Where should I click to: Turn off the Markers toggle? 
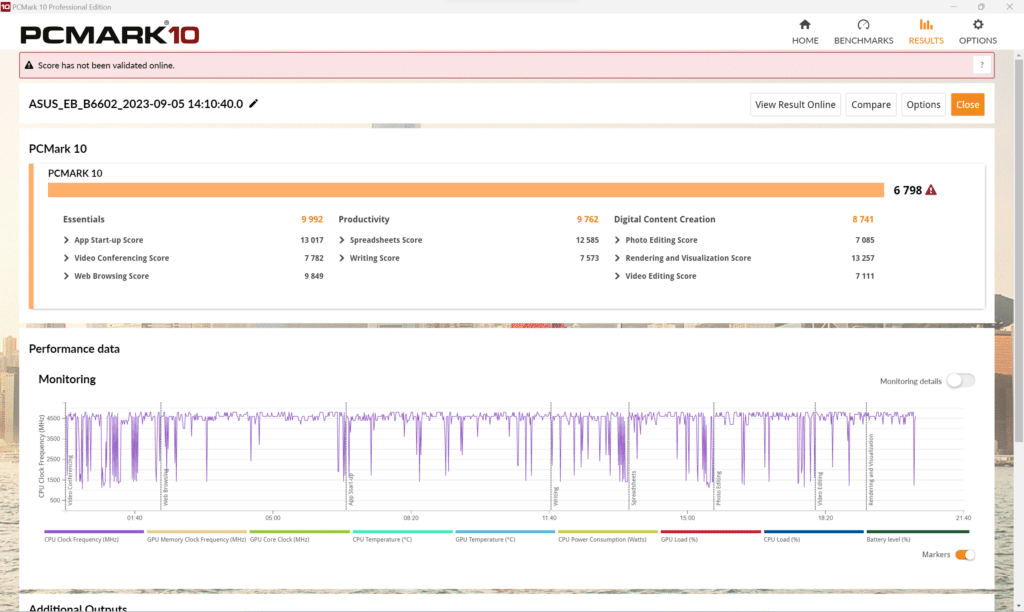pyautogui.click(x=964, y=555)
